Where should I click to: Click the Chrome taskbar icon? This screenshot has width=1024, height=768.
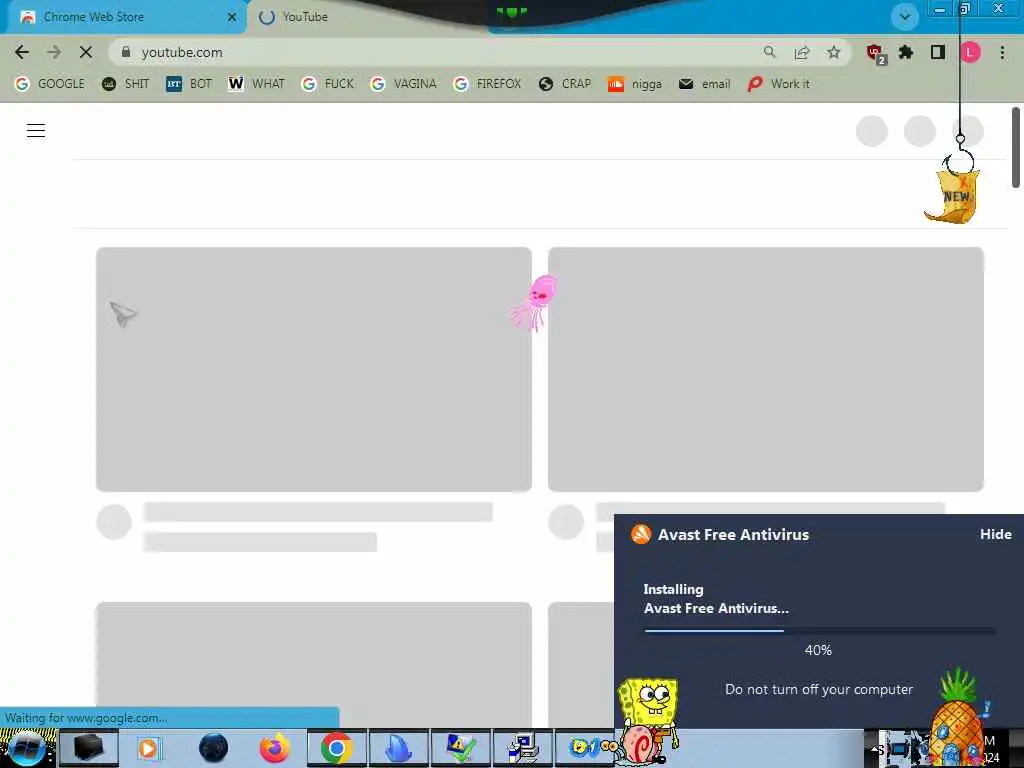[x=336, y=748]
